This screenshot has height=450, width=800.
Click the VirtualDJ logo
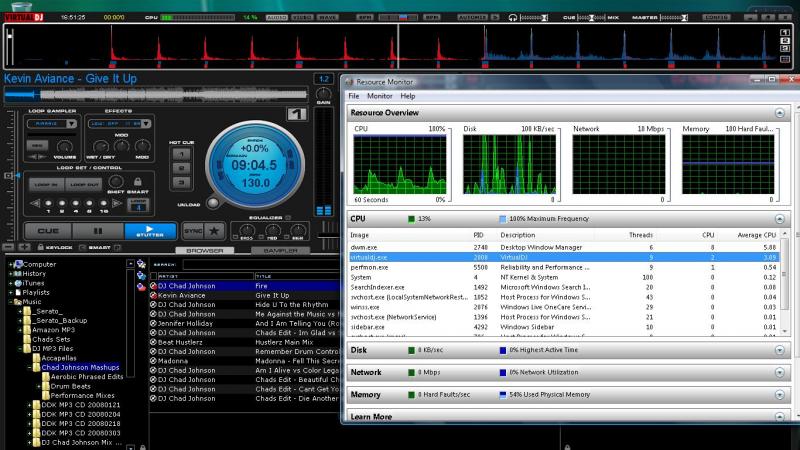[x=24, y=17]
